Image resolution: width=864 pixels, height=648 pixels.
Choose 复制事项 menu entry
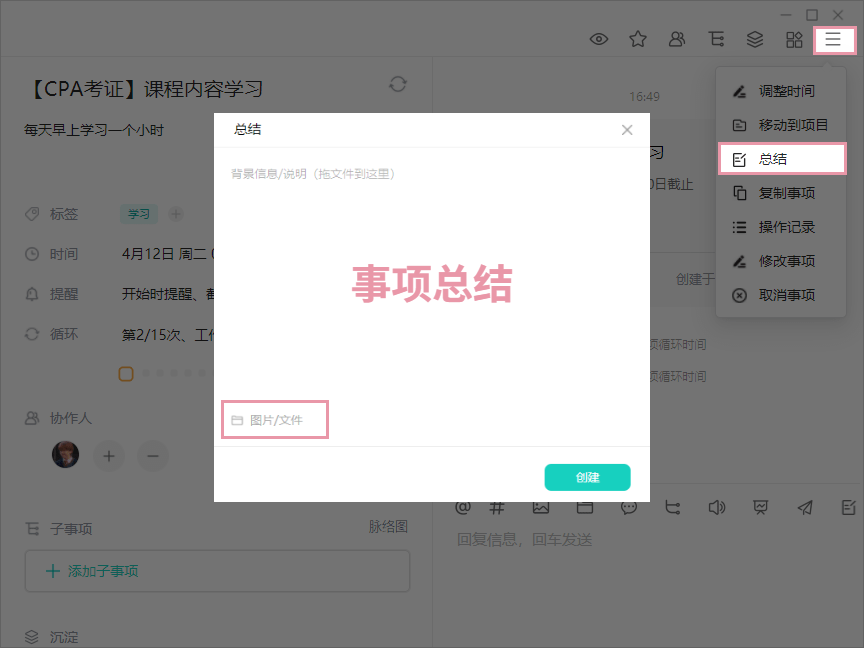(781, 193)
